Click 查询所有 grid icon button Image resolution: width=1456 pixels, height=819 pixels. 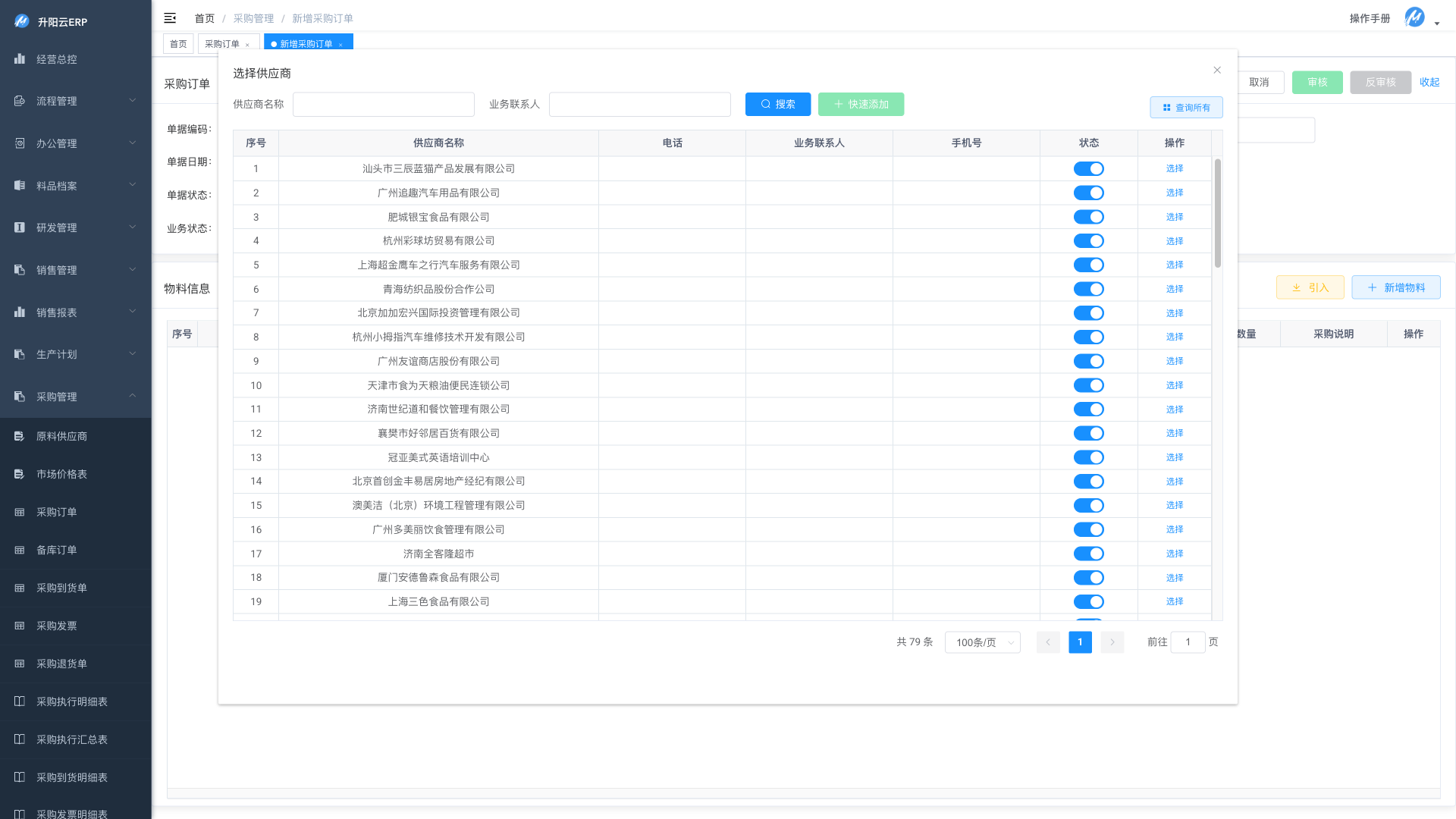[x=1186, y=108]
